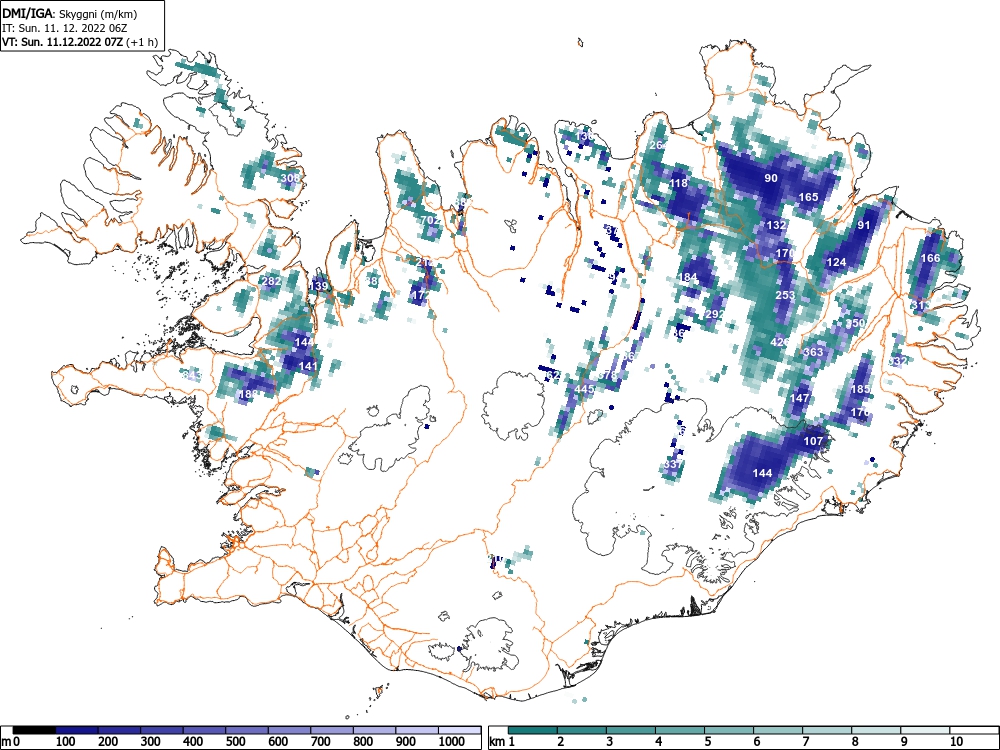Click the '702' visibility label
Image resolution: width=1000 pixels, height=750 pixels.
pyautogui.click(x=430, y=220)
